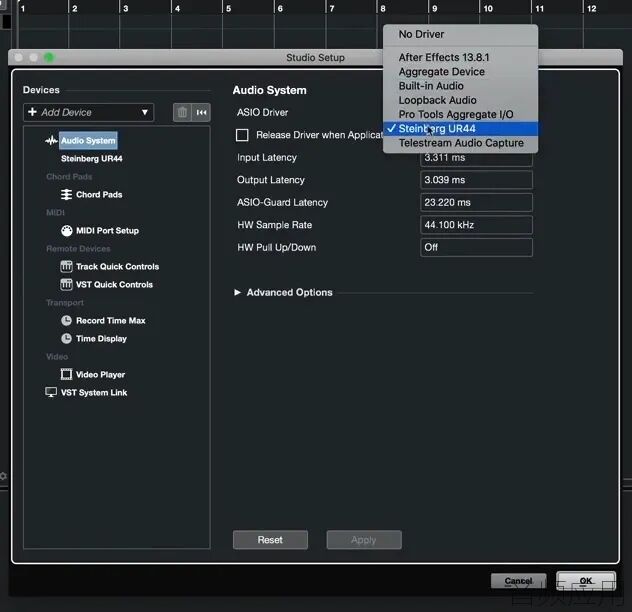Select Record Time Max item
632x612 pixels.
point(111,321)
